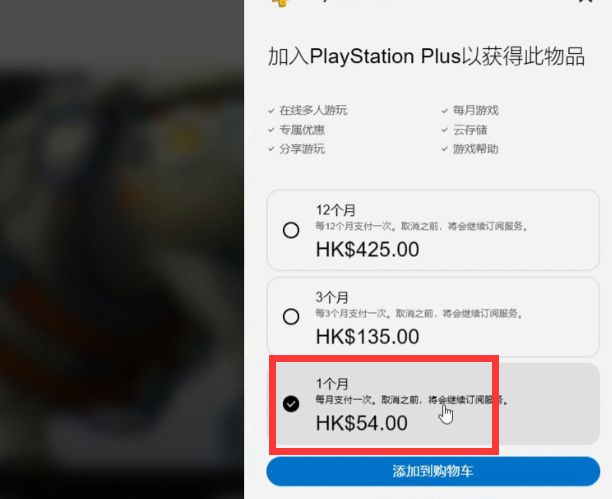This screenshot has height=499, width=612.
Task: Click the checked 1个月 radio button
Action: [x=291, y=404]
